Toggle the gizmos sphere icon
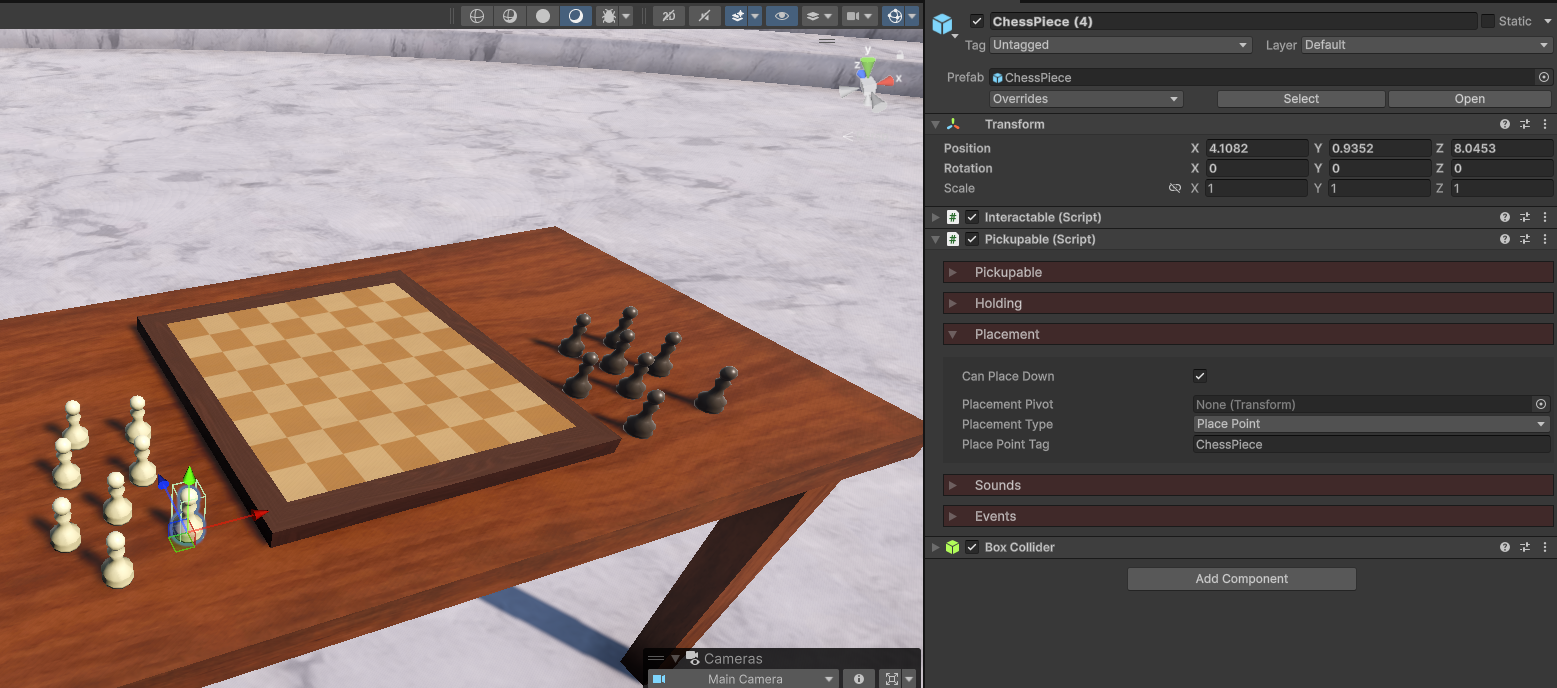The width and height of the screenshot is (1557, 688). point(895,16)
